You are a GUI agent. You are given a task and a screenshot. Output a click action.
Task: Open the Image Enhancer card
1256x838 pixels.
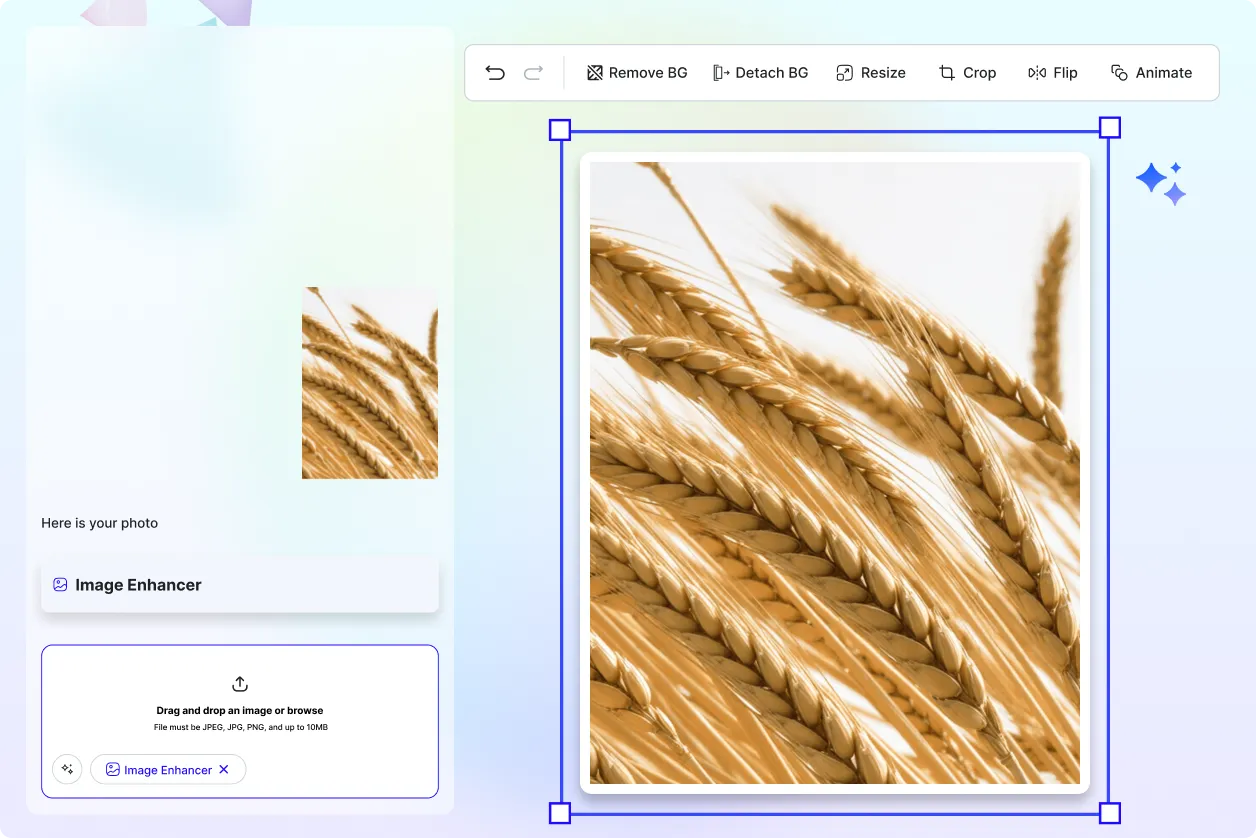click(240, 585)
